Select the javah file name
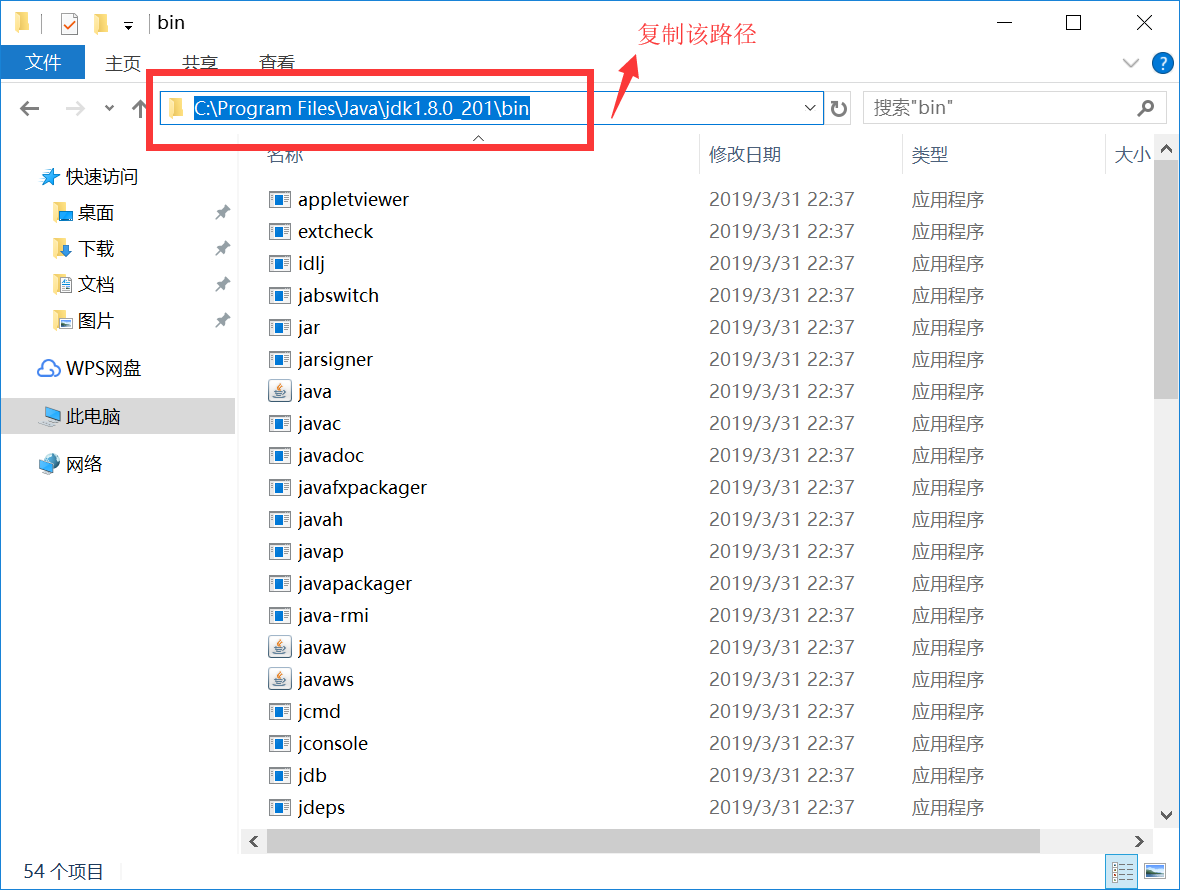 (x=320, y=520)
